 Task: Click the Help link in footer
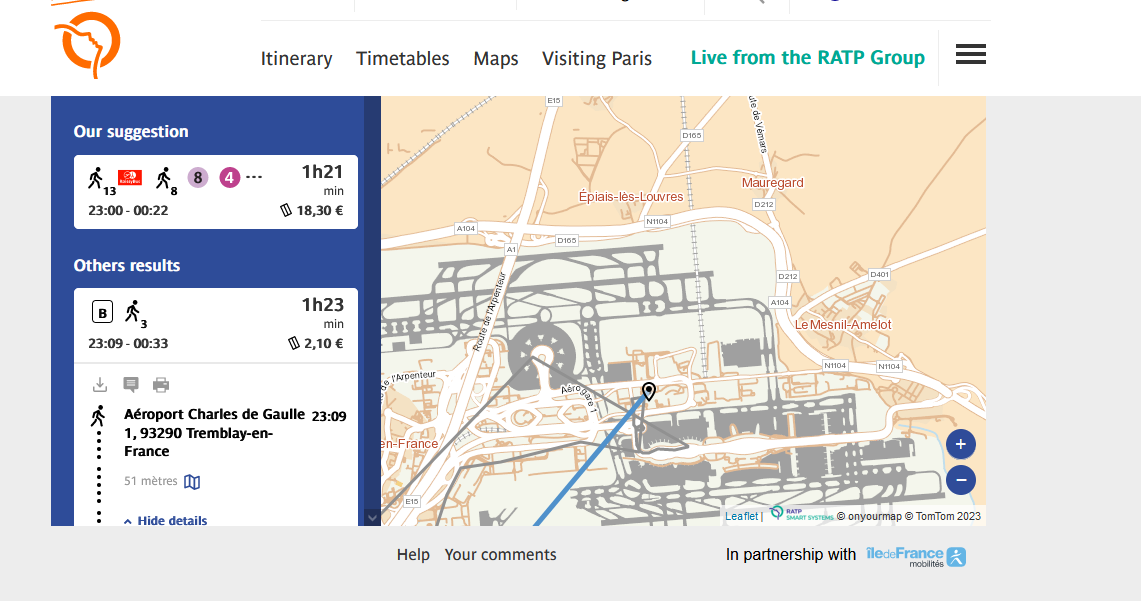point(413,554)
